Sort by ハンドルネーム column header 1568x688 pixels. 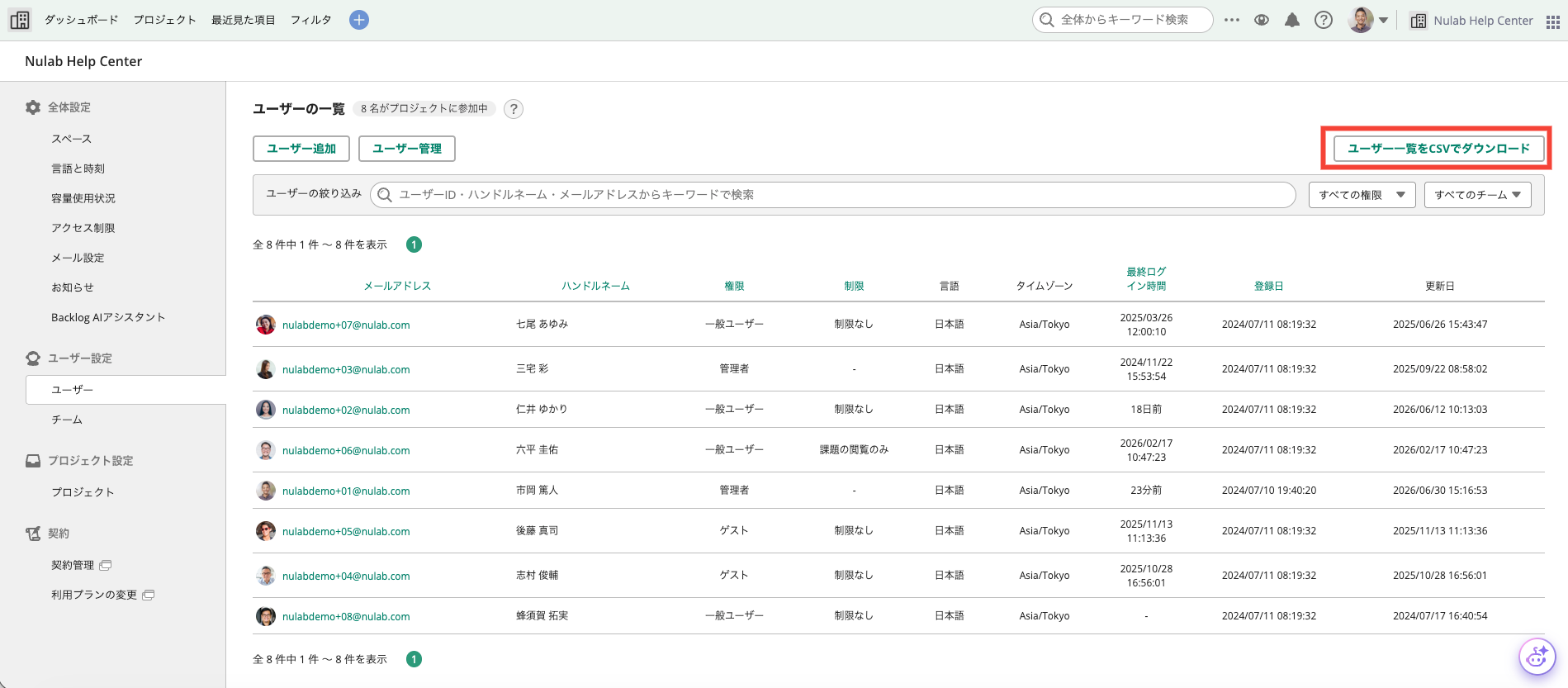point(595,286)
